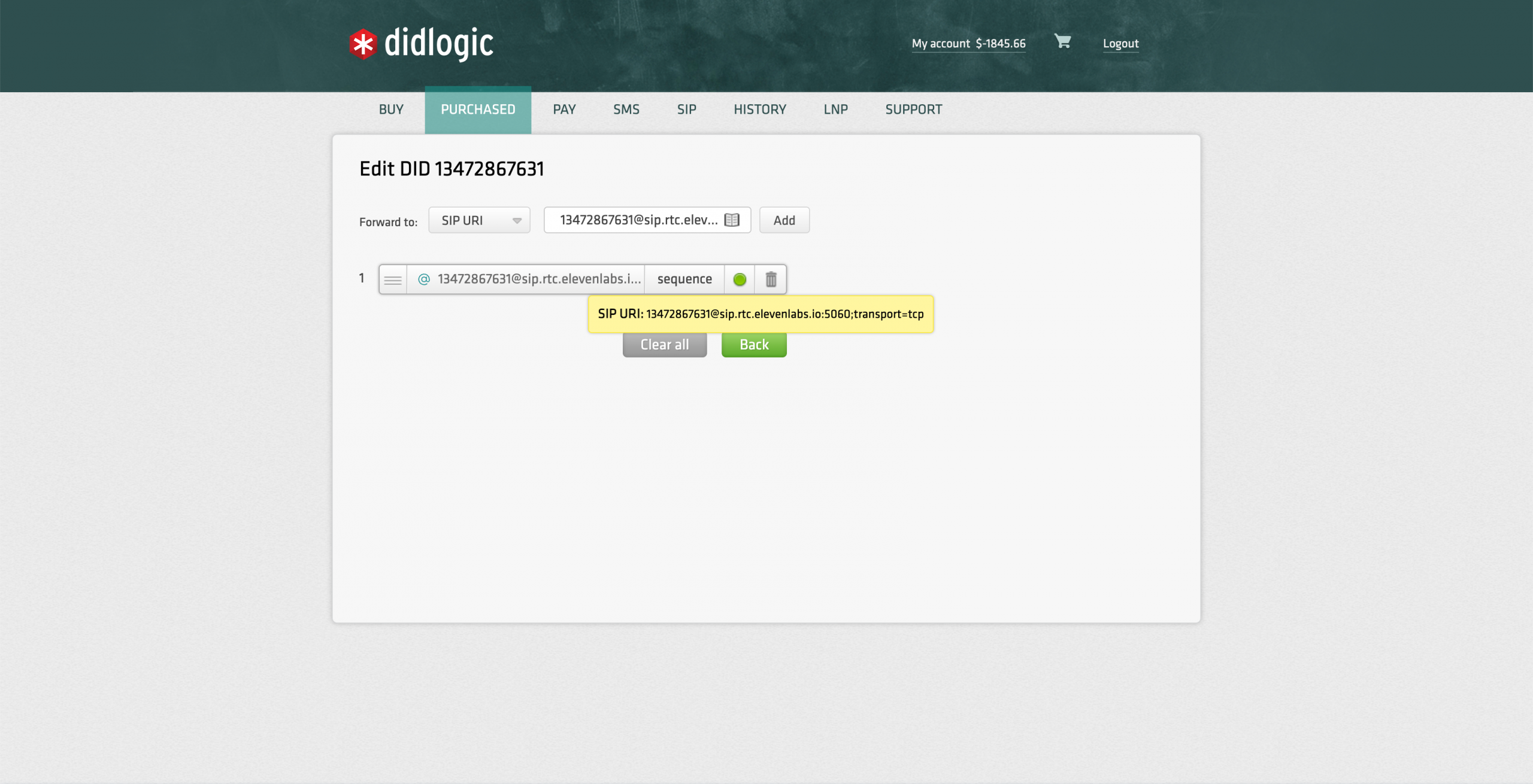Toggle the sequence mode on row 1
The height and width of the screenshot is (784, 1533).
[684, 279]
